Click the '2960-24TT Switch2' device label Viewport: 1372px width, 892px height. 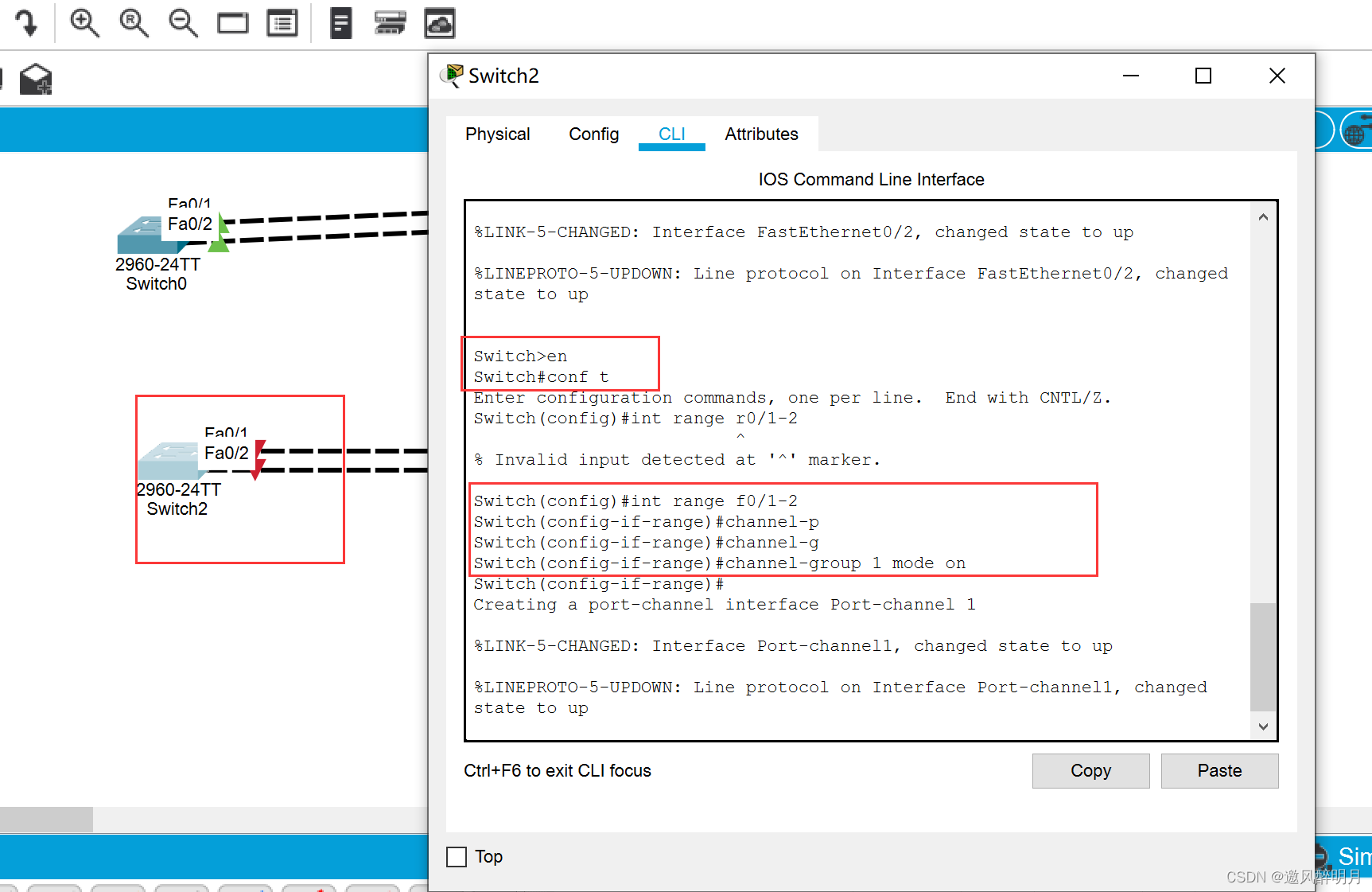pyautogui.click(x=178, y=500)
